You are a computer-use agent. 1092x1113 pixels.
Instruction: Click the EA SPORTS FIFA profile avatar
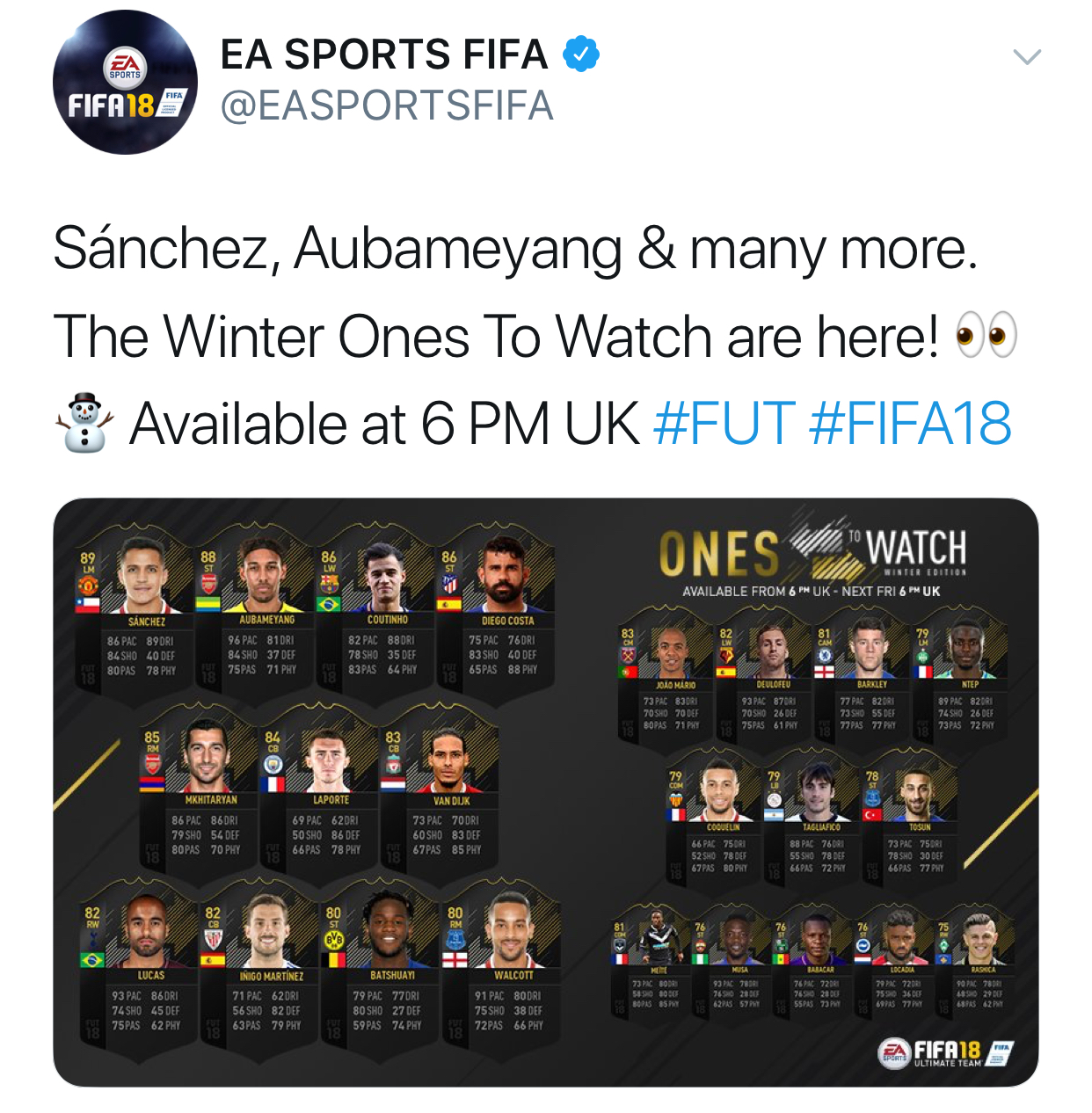click(125, 83)
